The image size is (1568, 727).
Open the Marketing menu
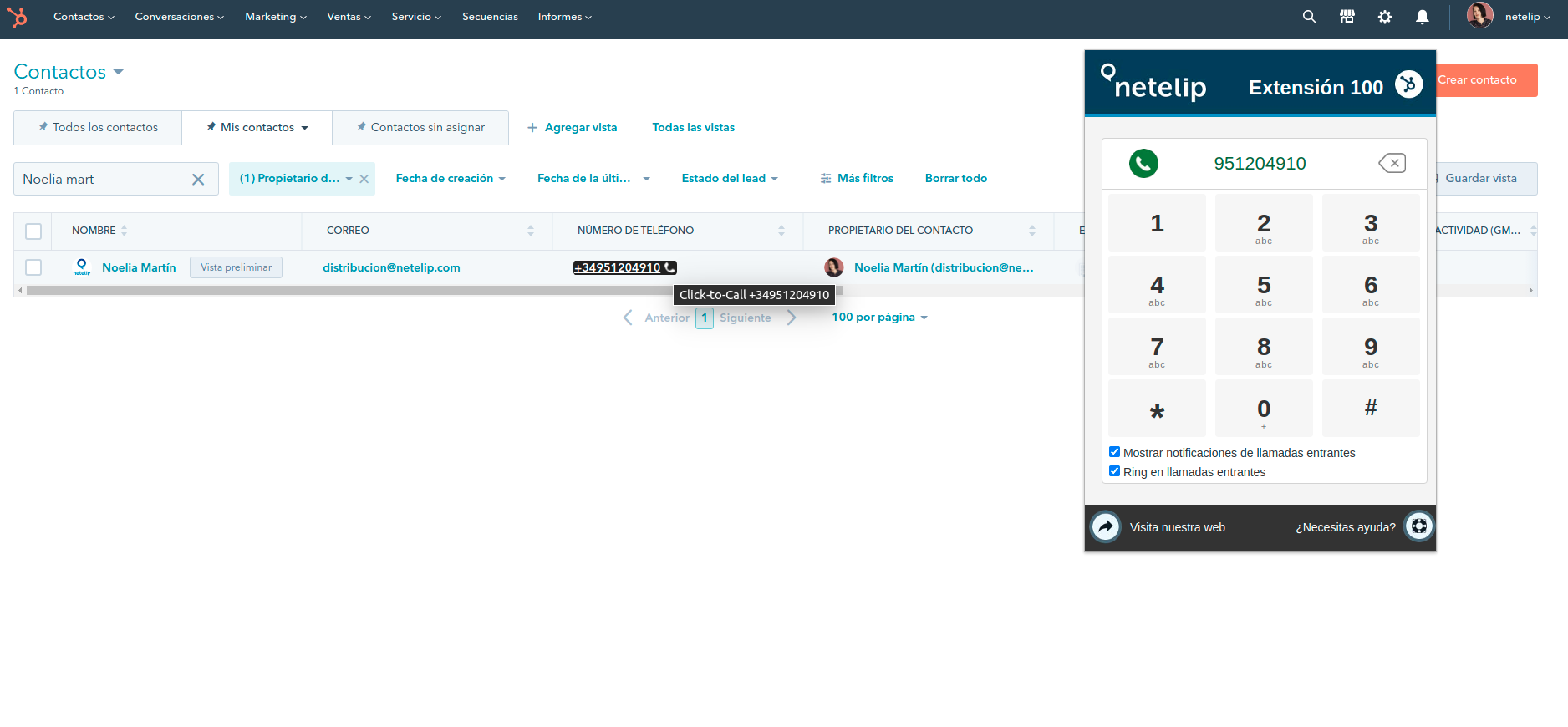pos(275,17)
